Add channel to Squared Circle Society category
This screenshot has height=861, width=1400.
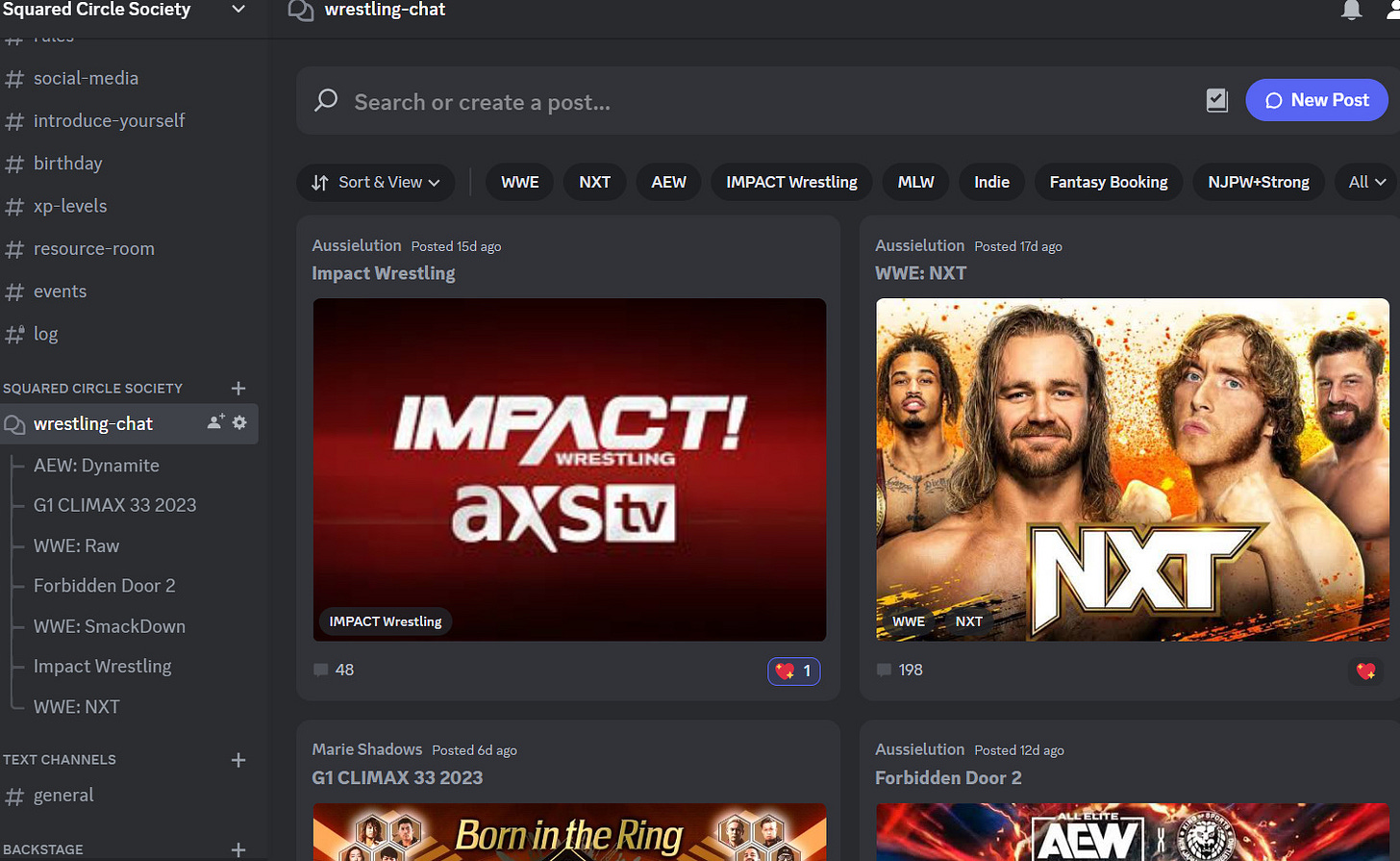[238, 388]
